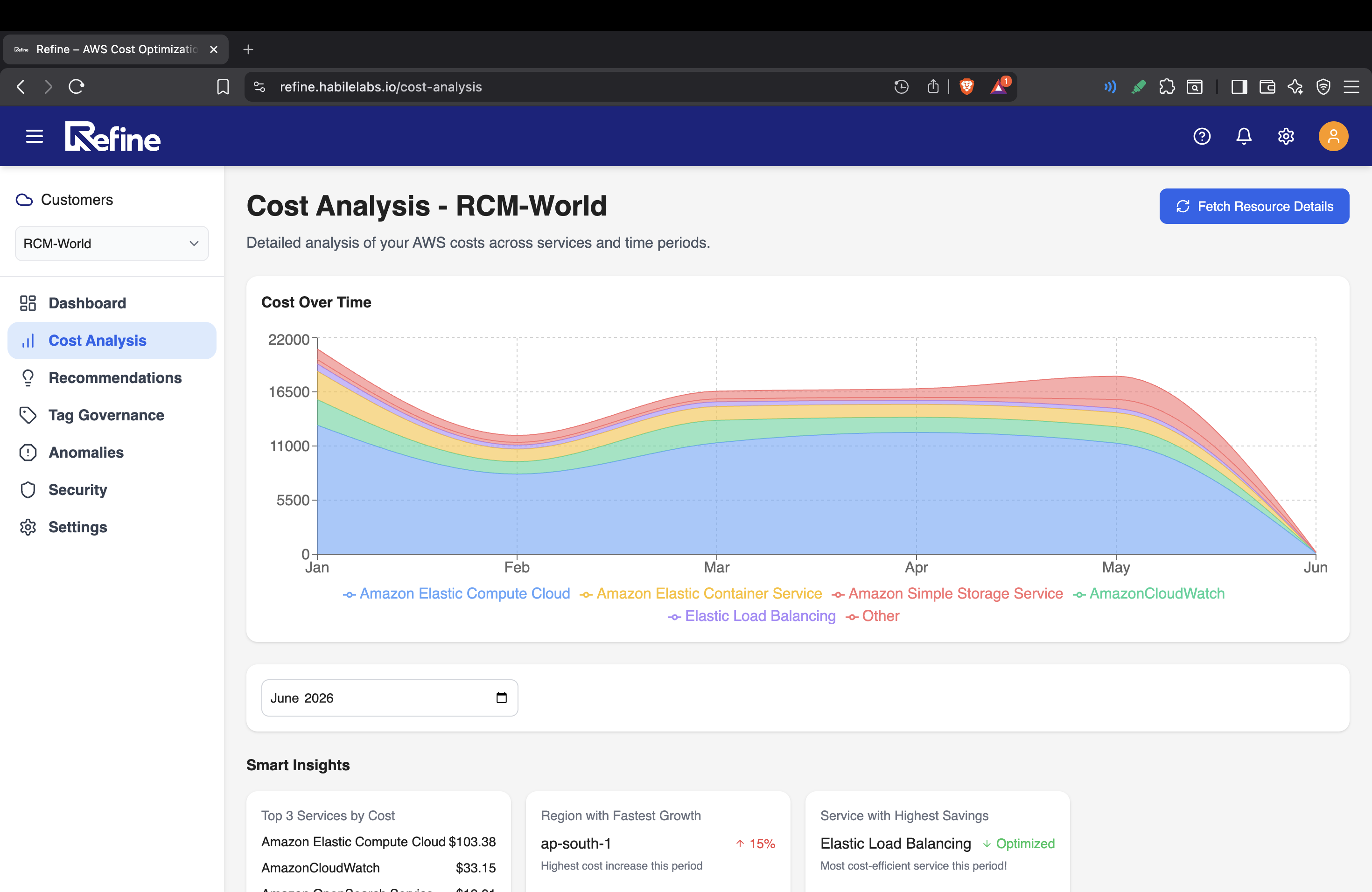Image resolution: width=1372 pixels, height=892 pixels.
Task: Go to Recommendations page
Action: [112, 378]
